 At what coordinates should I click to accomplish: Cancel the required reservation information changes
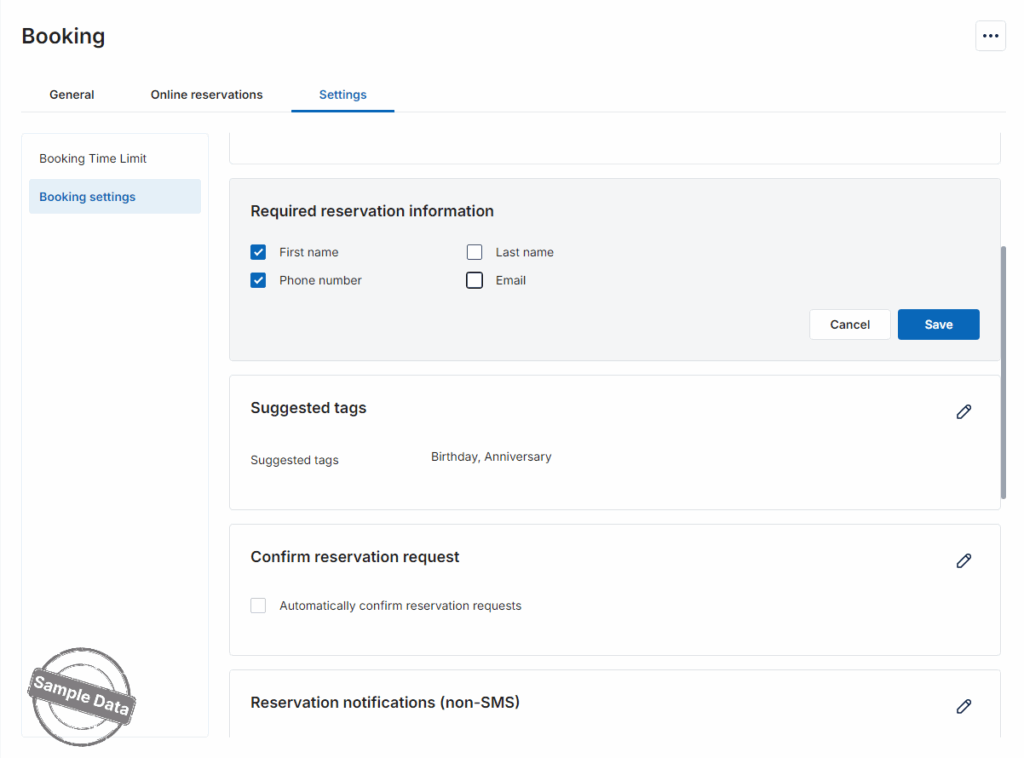(x=849, y=325)
